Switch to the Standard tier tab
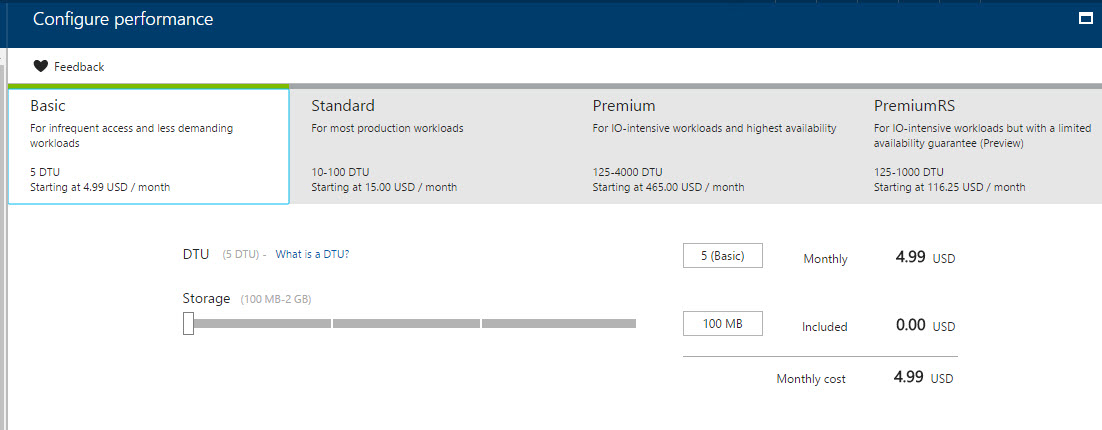Viewport: 1102px width, 430px height. click(x=430, y=145)
